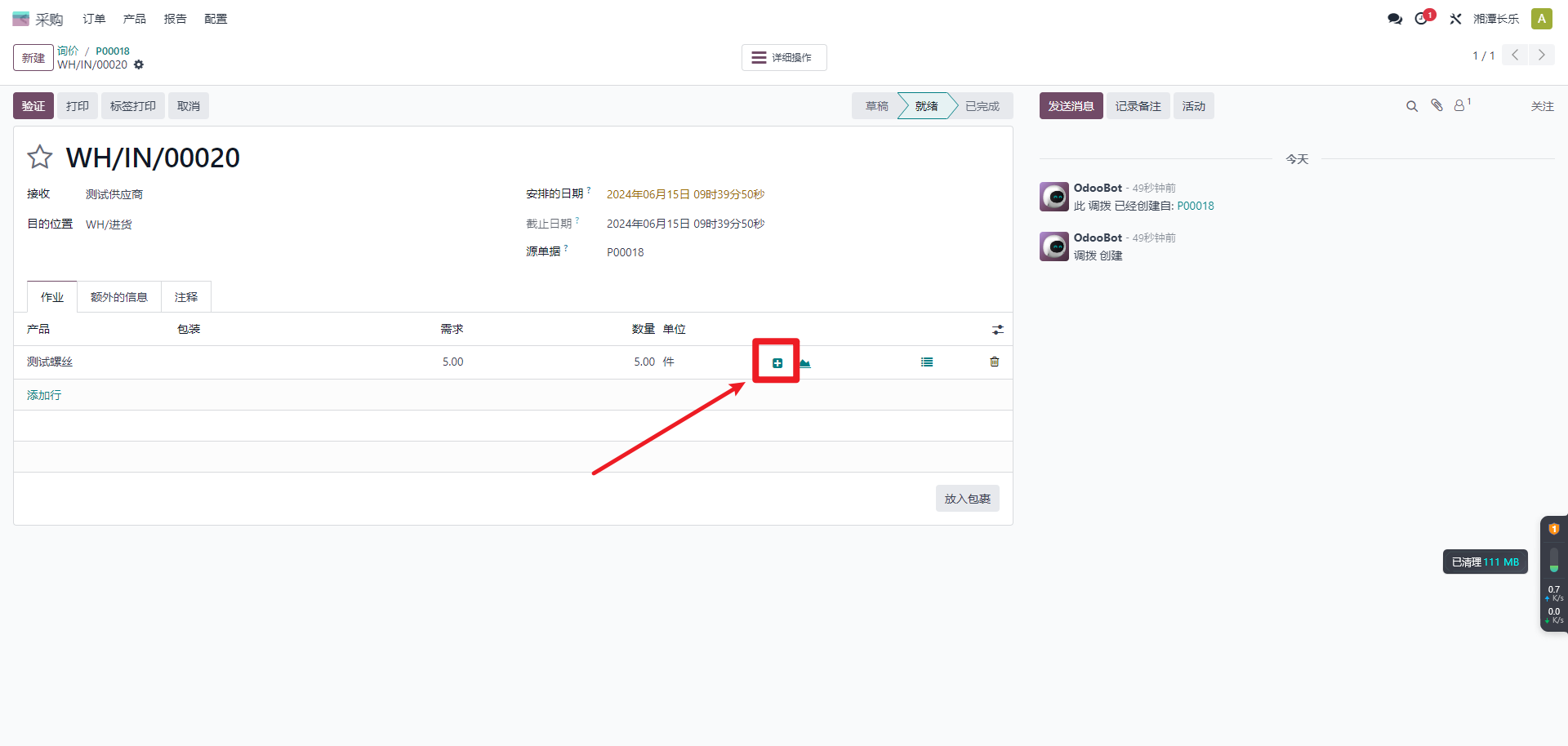Viewport: 1568px width, 746px height.
Task: Click the 包装 column header
Action: click(189, 329)
